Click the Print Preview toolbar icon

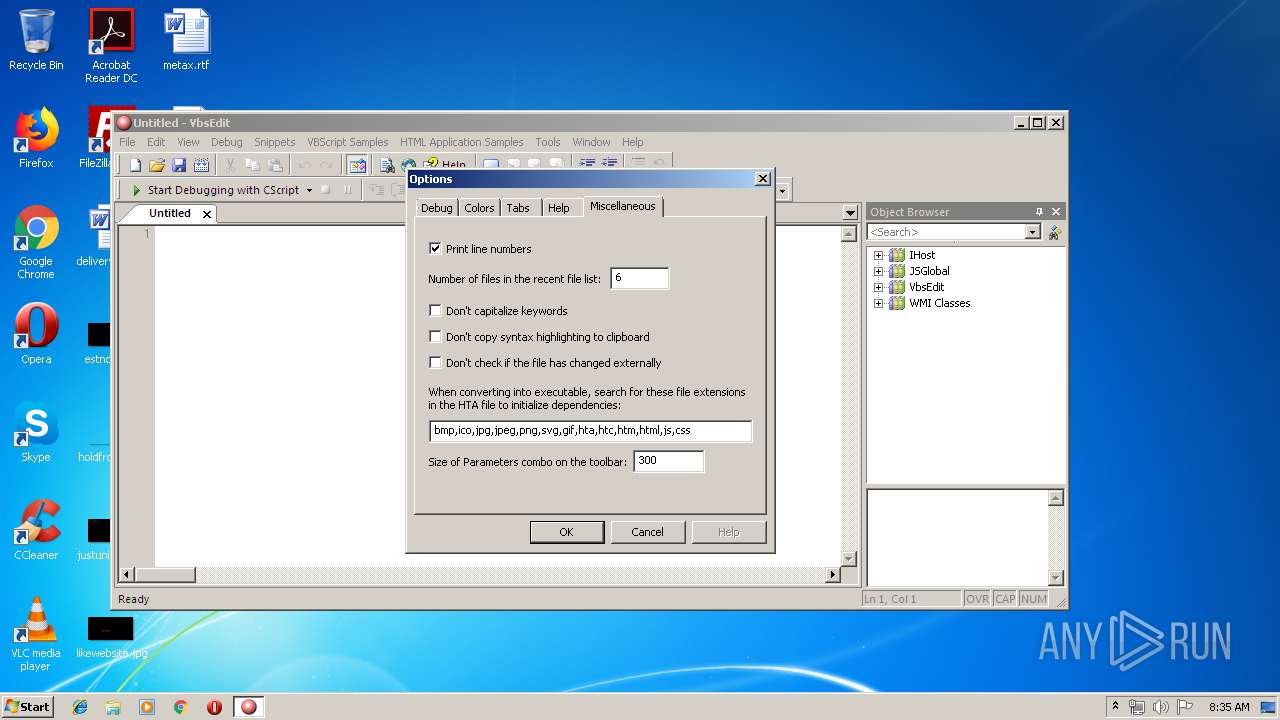387,165
